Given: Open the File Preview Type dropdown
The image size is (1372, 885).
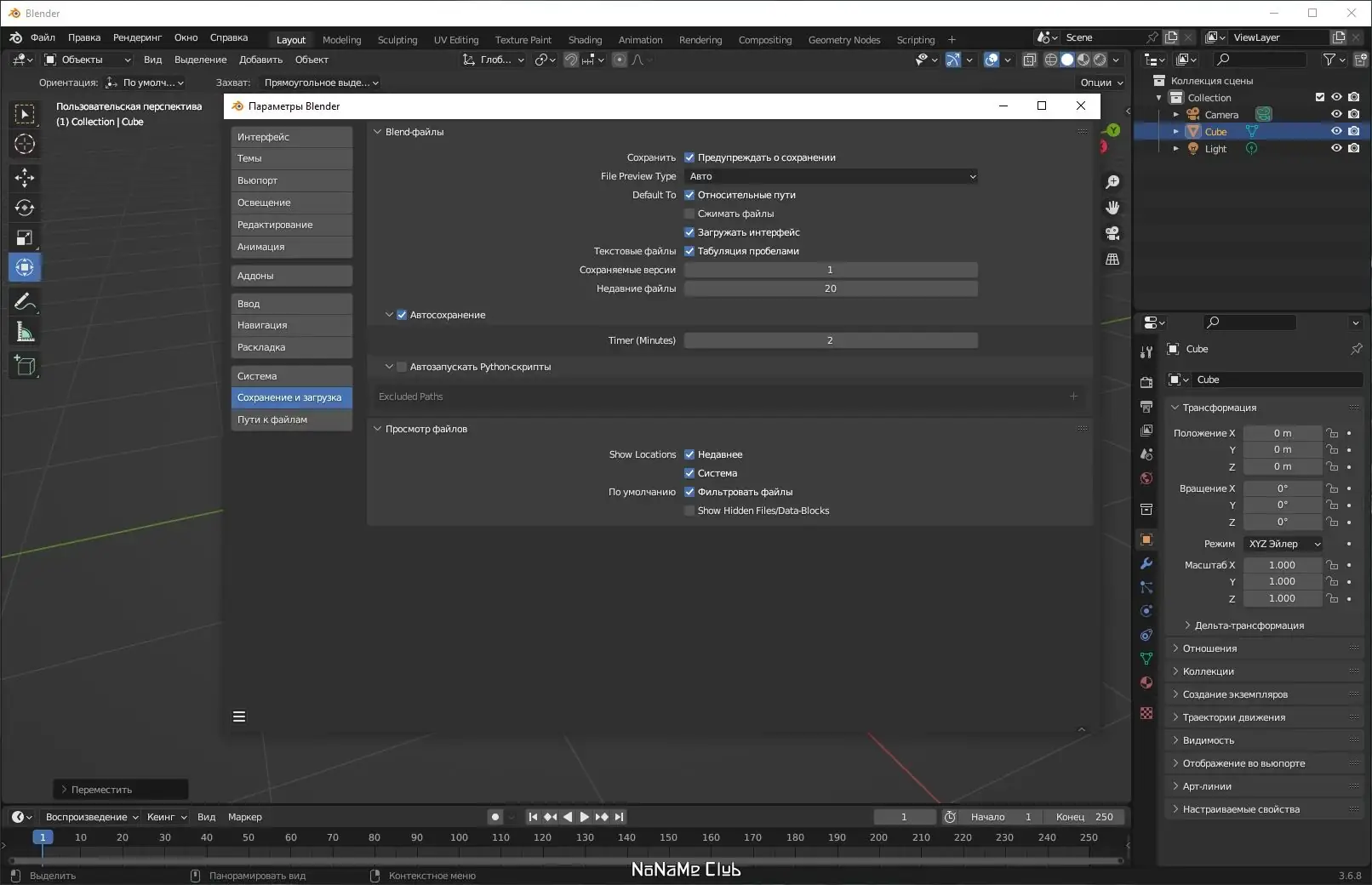Looking at the screenshot, I should point(831,176).
